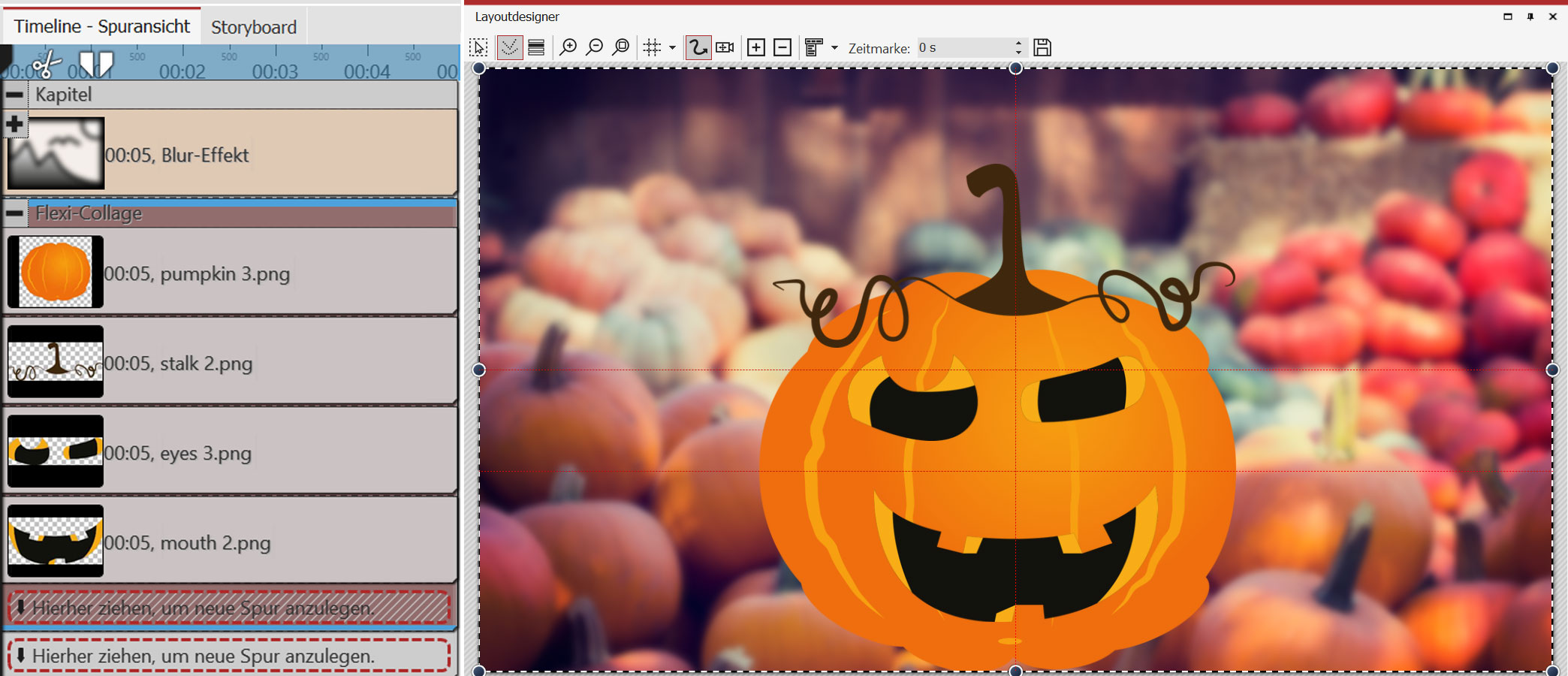This screenshot has width=1568, height=676.
Task: Open the grid options dropdown arrow
Action: pyautogui.click(x=672, y=47)
